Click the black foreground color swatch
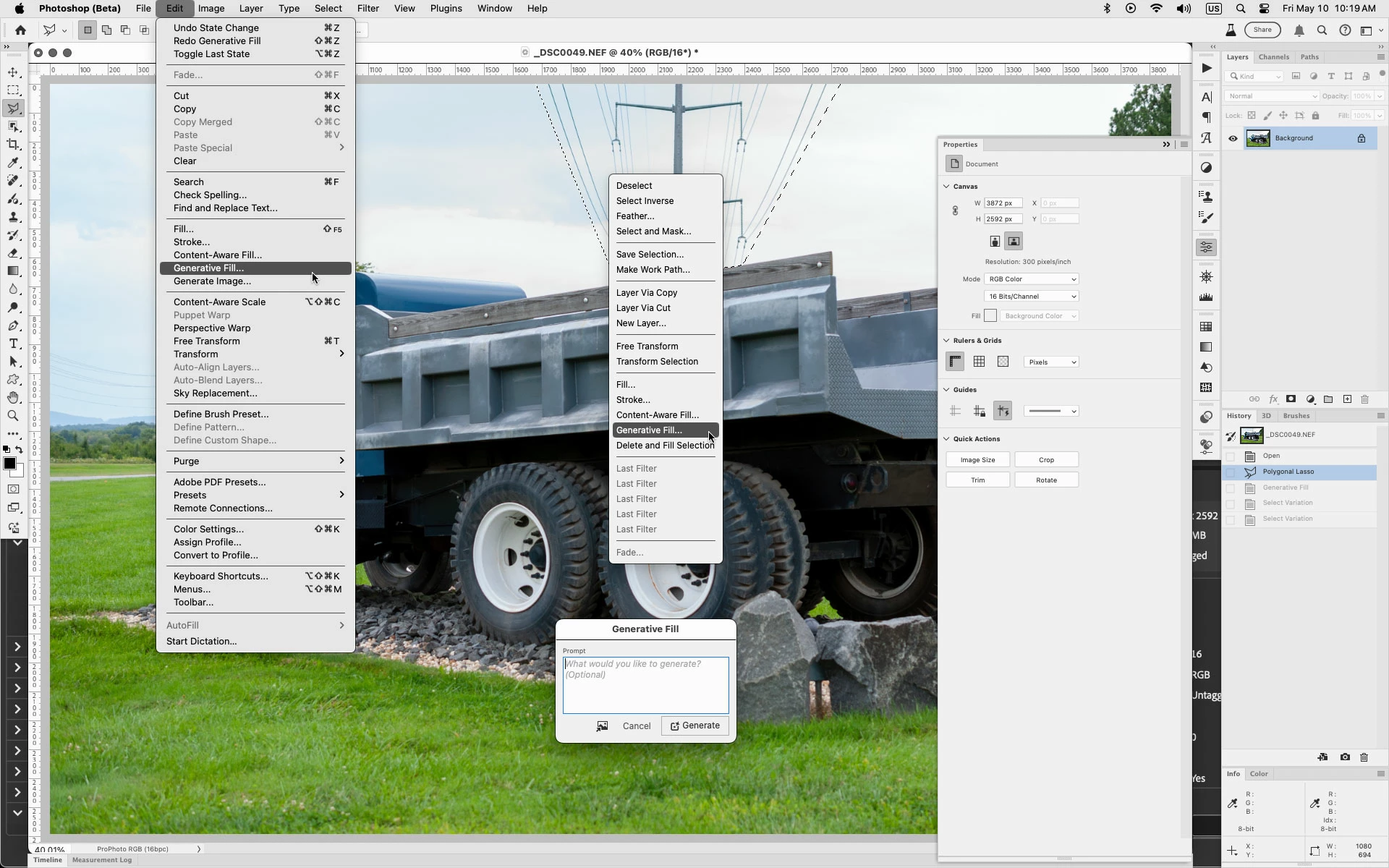This screenshot has height=868, width=1389. coord(9,464)
